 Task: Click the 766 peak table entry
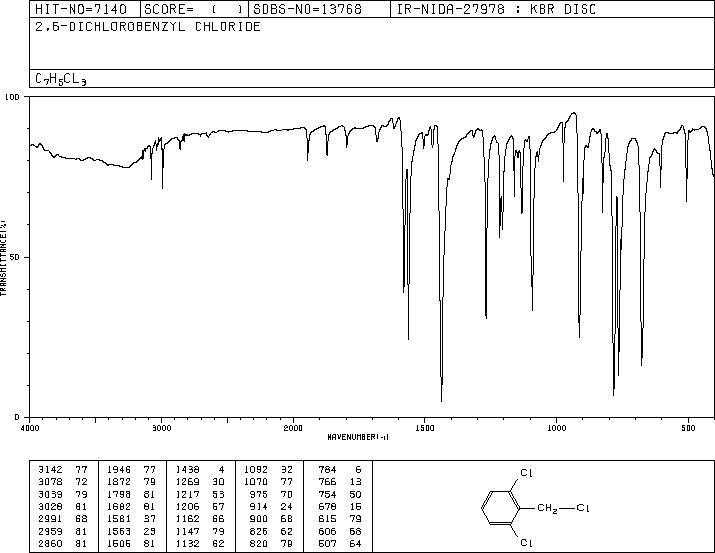340,481
